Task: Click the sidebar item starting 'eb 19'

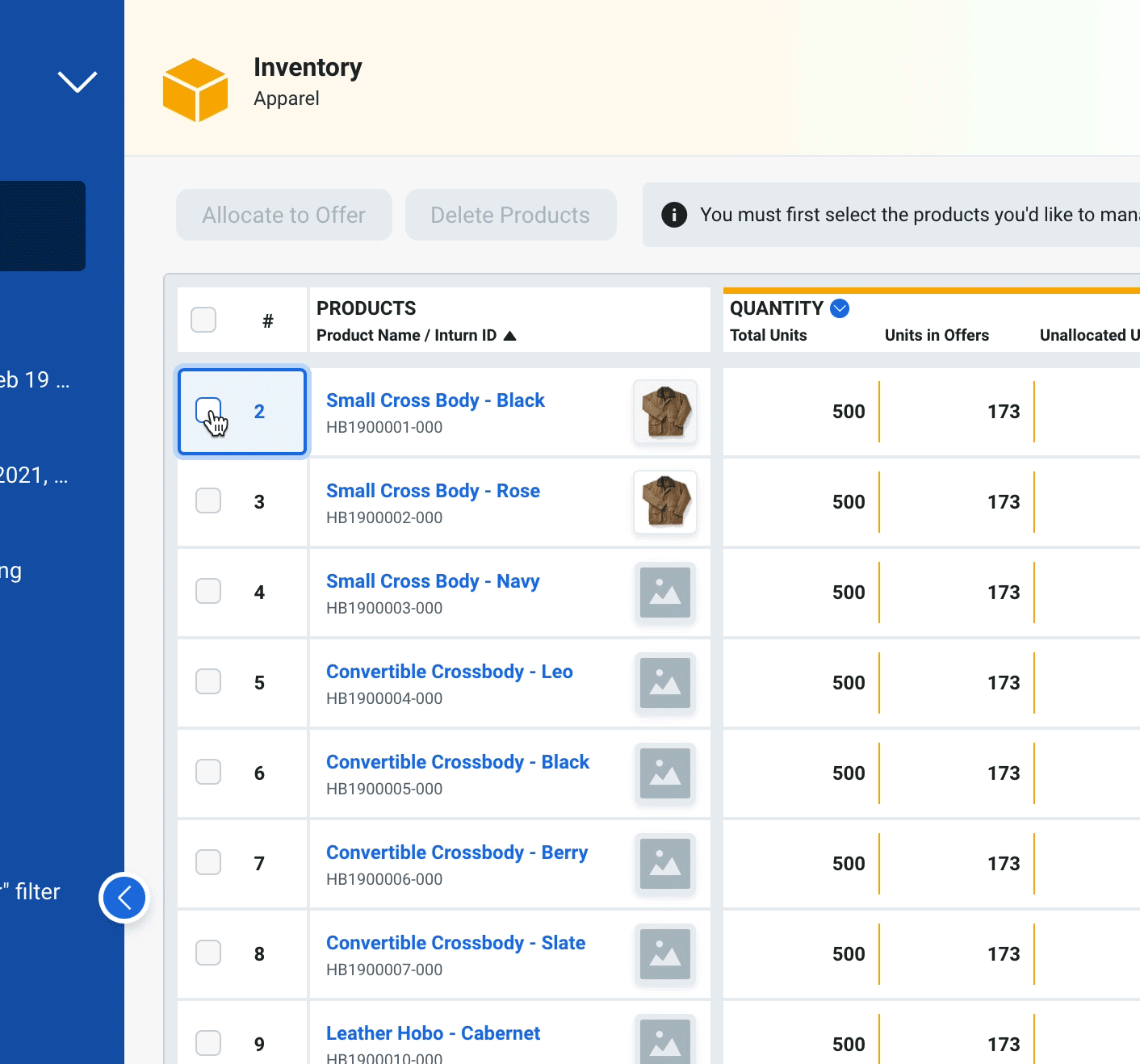Action: (x=35, y=379)
